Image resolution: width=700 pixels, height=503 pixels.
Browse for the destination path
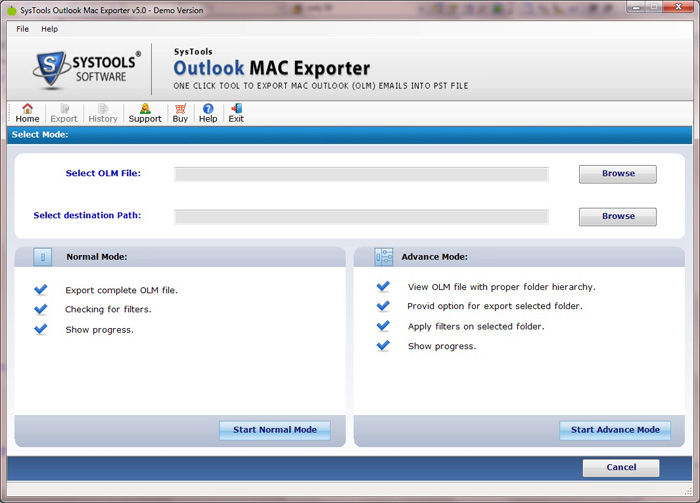pos(617,216)
